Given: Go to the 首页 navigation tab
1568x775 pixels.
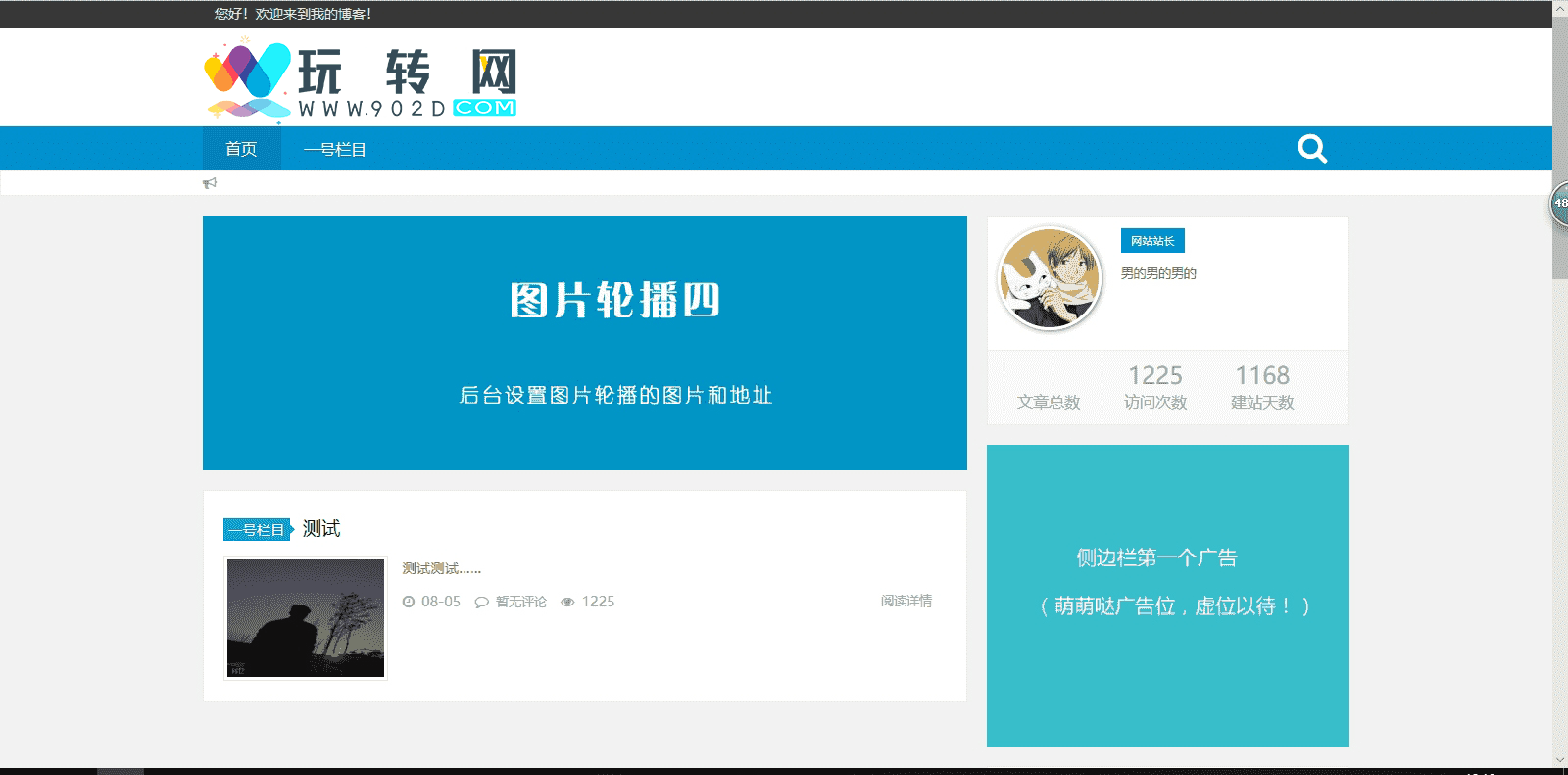Looking at the screenshot, I should [241, 149].
